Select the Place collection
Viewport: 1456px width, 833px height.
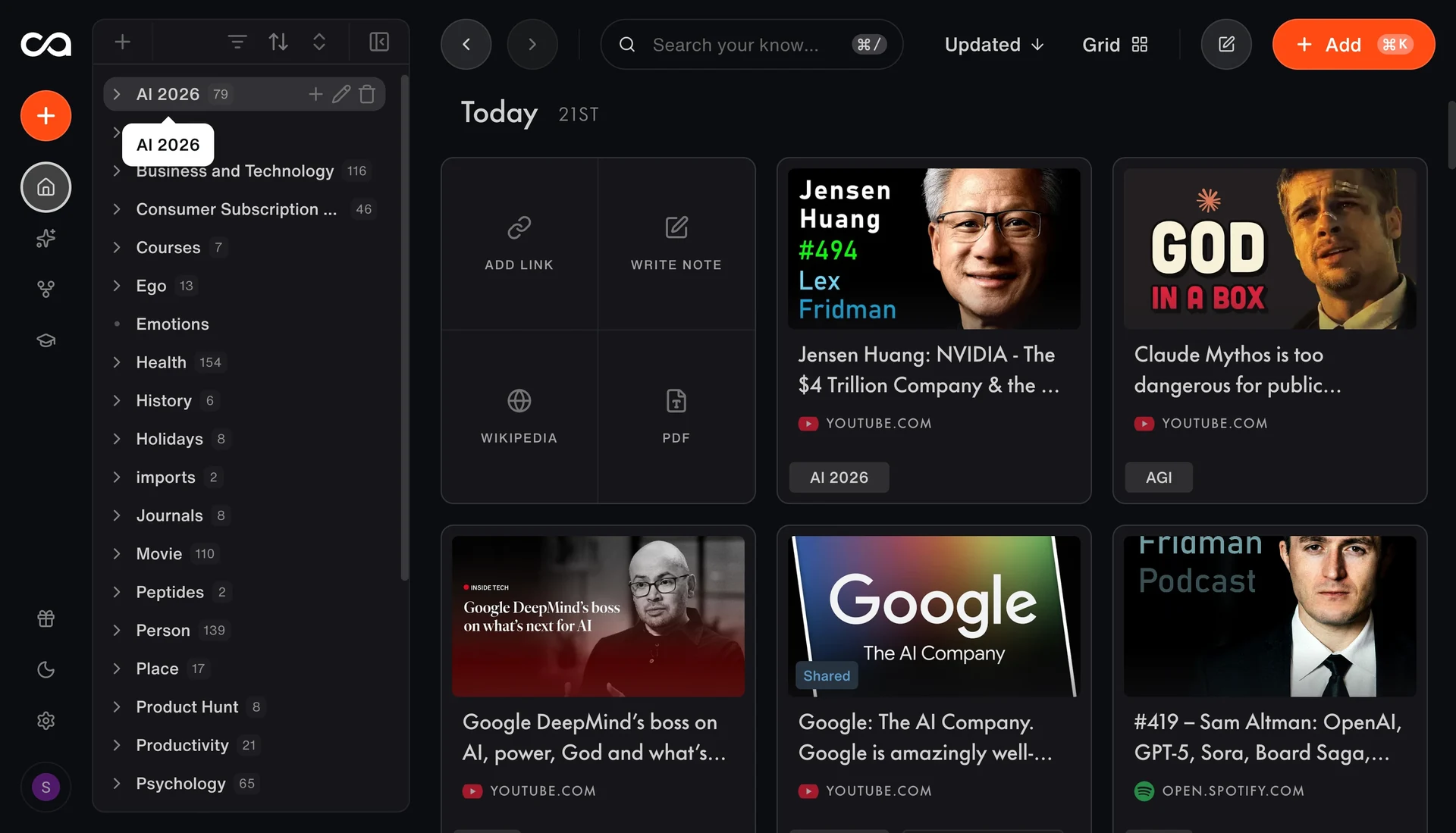click(x=244, y=669)
